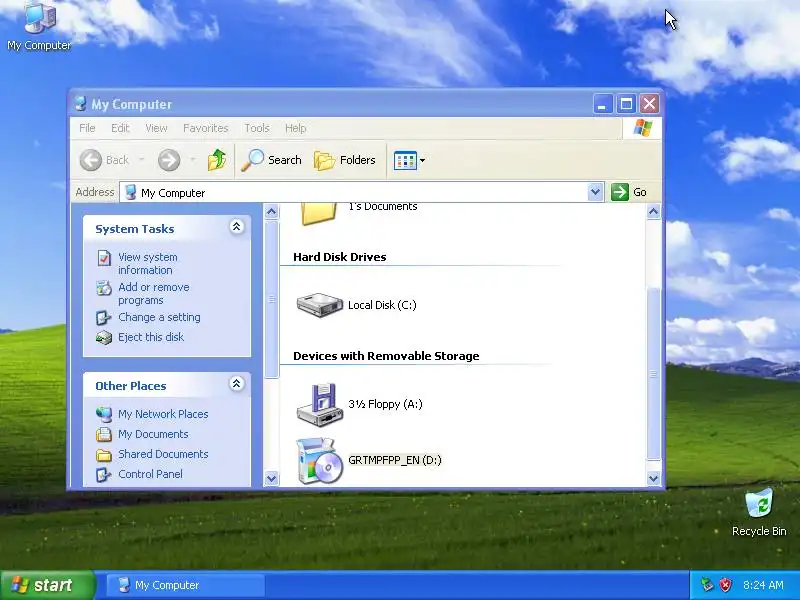Open the Shared Documents link
800x600 pixels.
point(163,454)
